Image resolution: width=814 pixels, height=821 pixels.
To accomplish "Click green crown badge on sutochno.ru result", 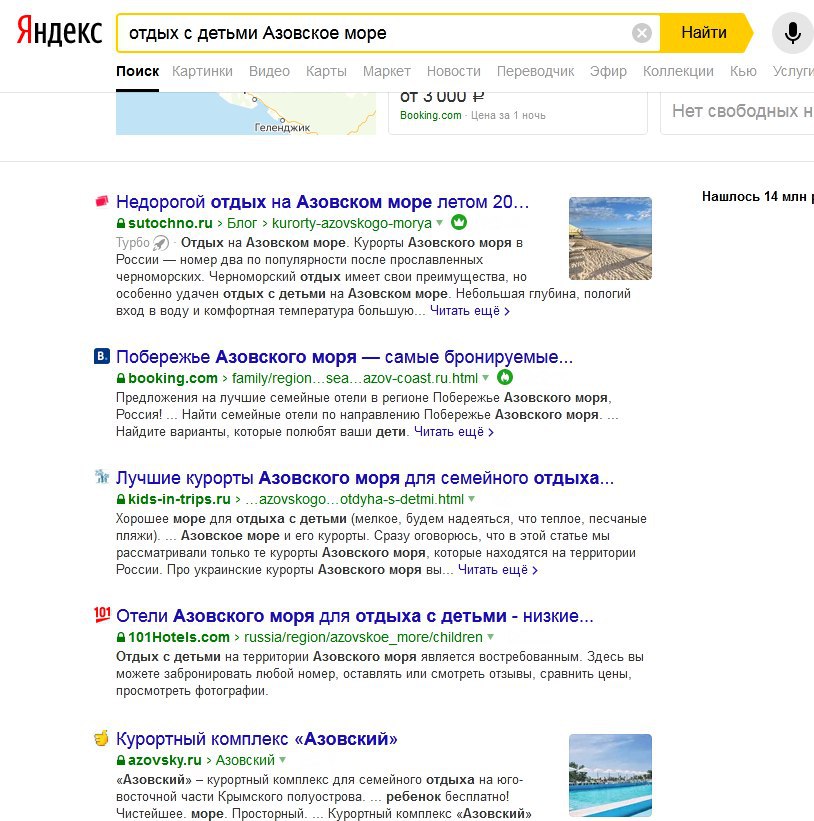I will [459, 223].
